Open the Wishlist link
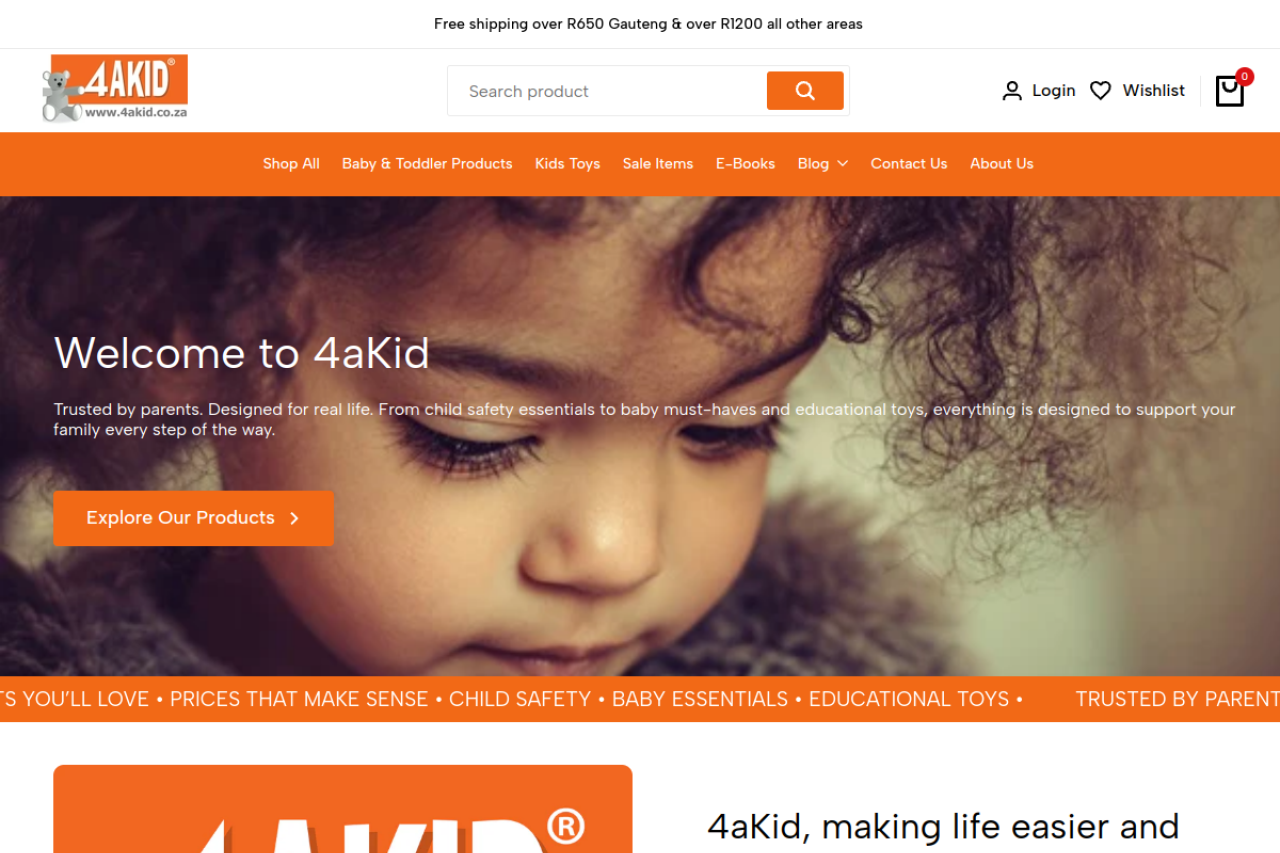This screenshot has height=853, width=1280. pyautogui.click(x=1154, y=91)
